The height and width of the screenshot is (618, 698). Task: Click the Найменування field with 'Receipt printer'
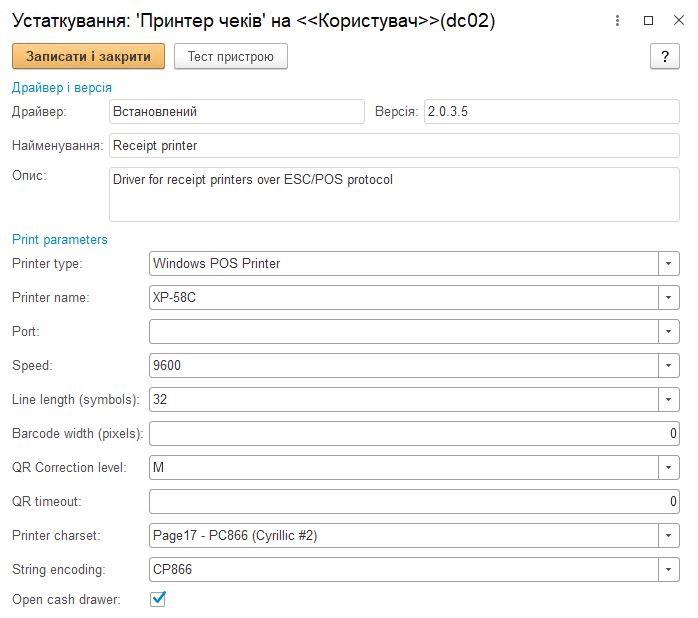pos(394,145)
